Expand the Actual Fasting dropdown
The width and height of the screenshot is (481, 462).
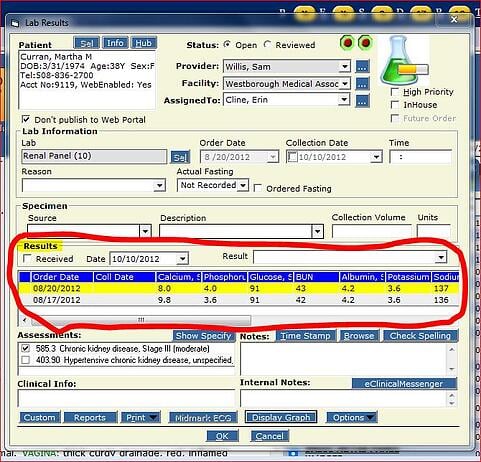coord(243,185)
